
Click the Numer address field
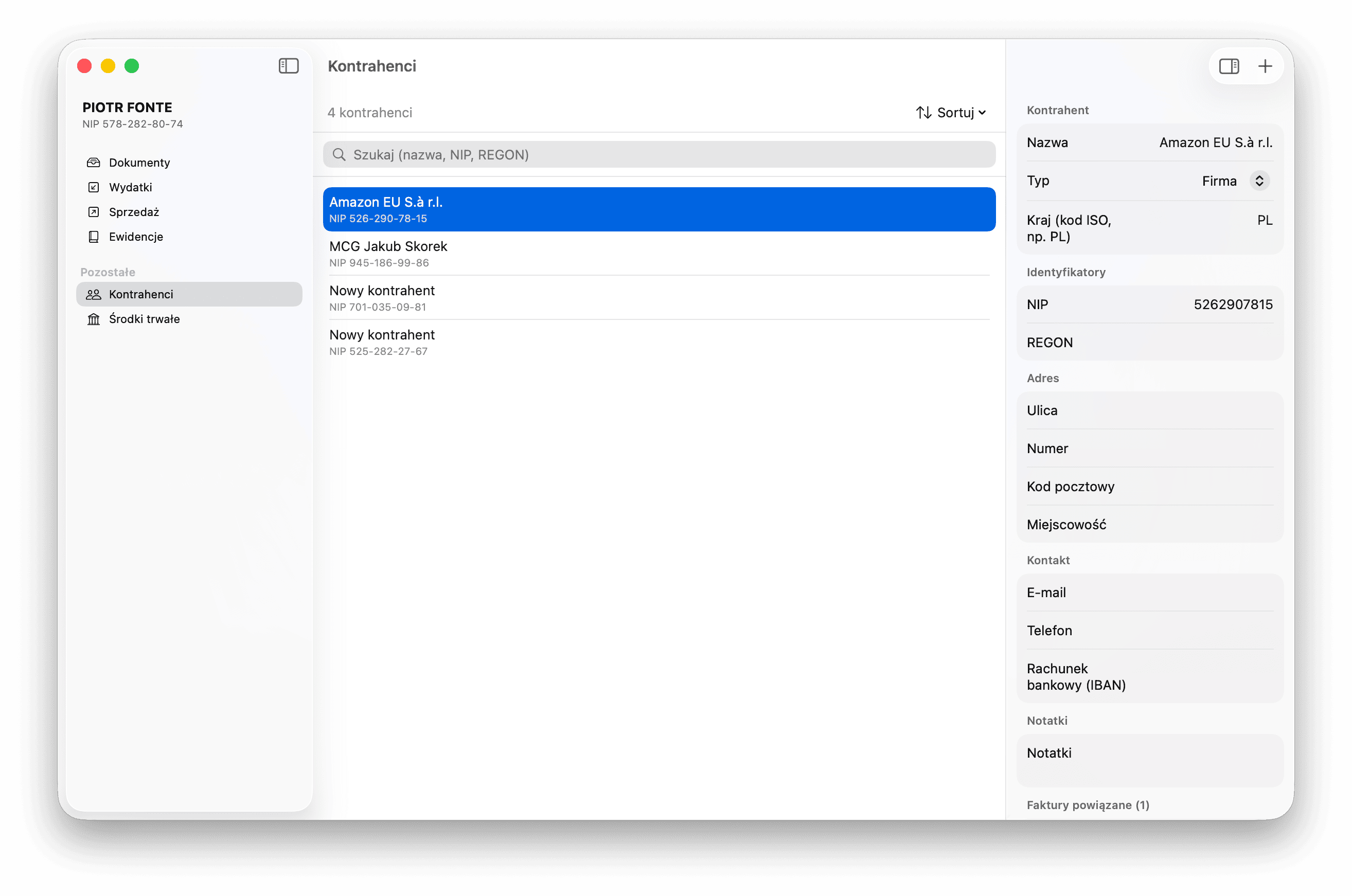pyautogui.click(x=1150, y=449)
